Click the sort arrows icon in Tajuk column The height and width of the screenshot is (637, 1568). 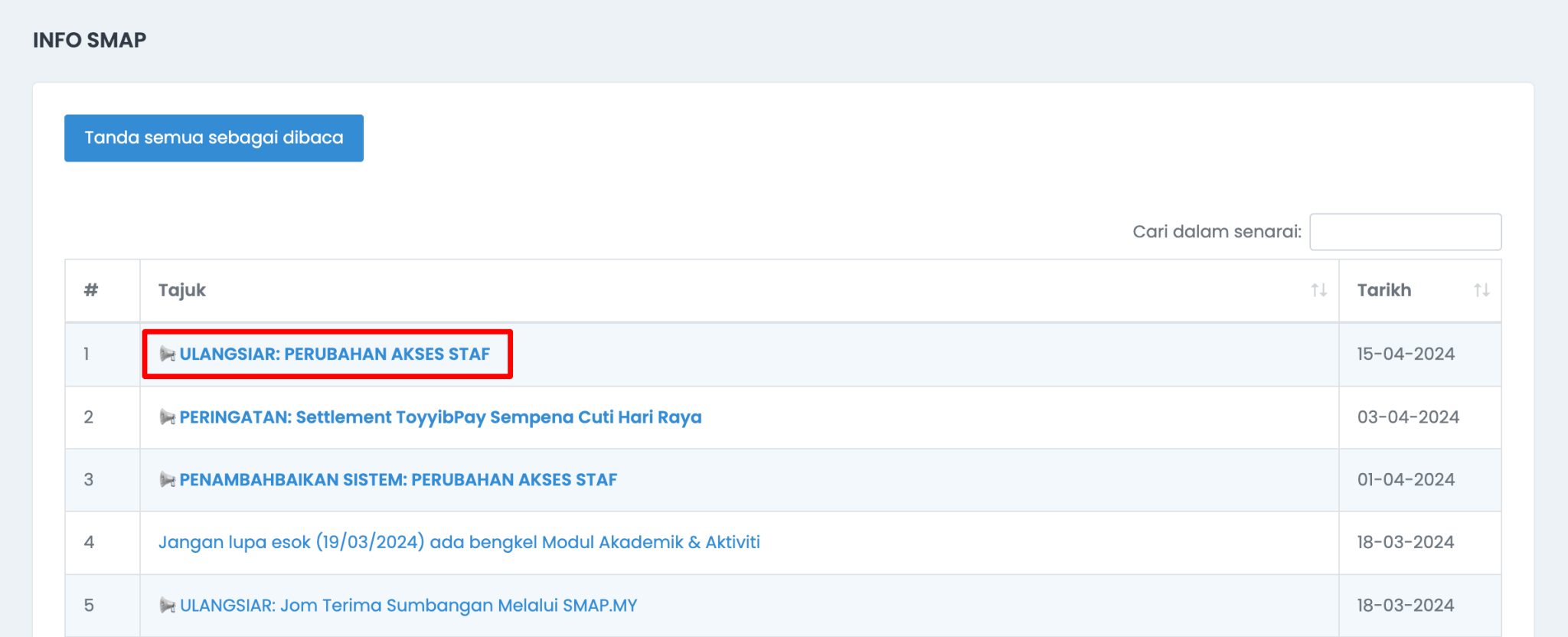[x=1318, y=290]
